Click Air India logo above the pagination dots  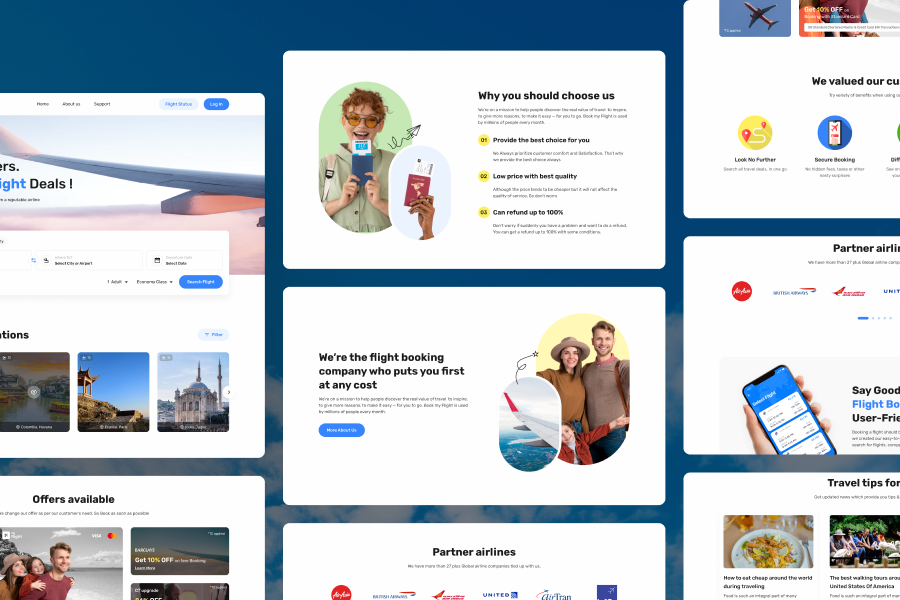(x=849, y=292)
